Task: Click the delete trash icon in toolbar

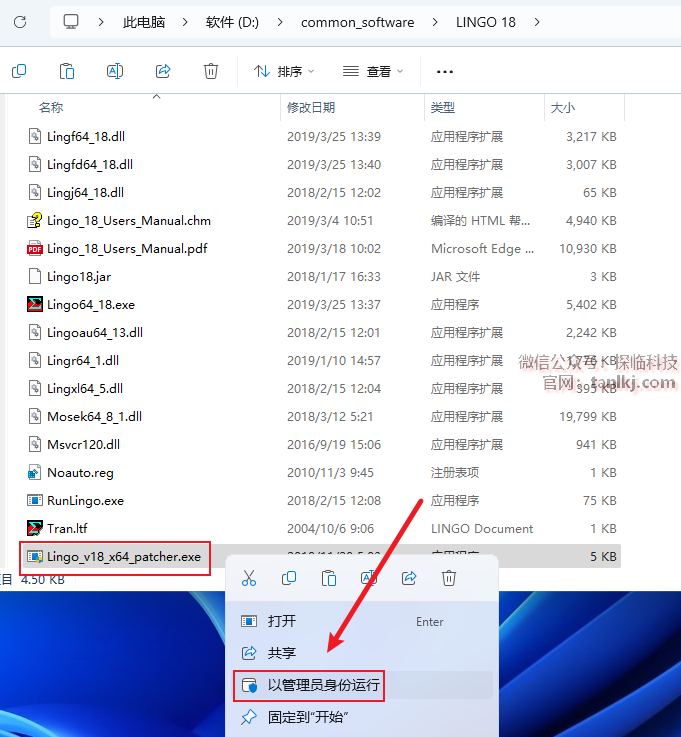Action: [x=211, y=71]
